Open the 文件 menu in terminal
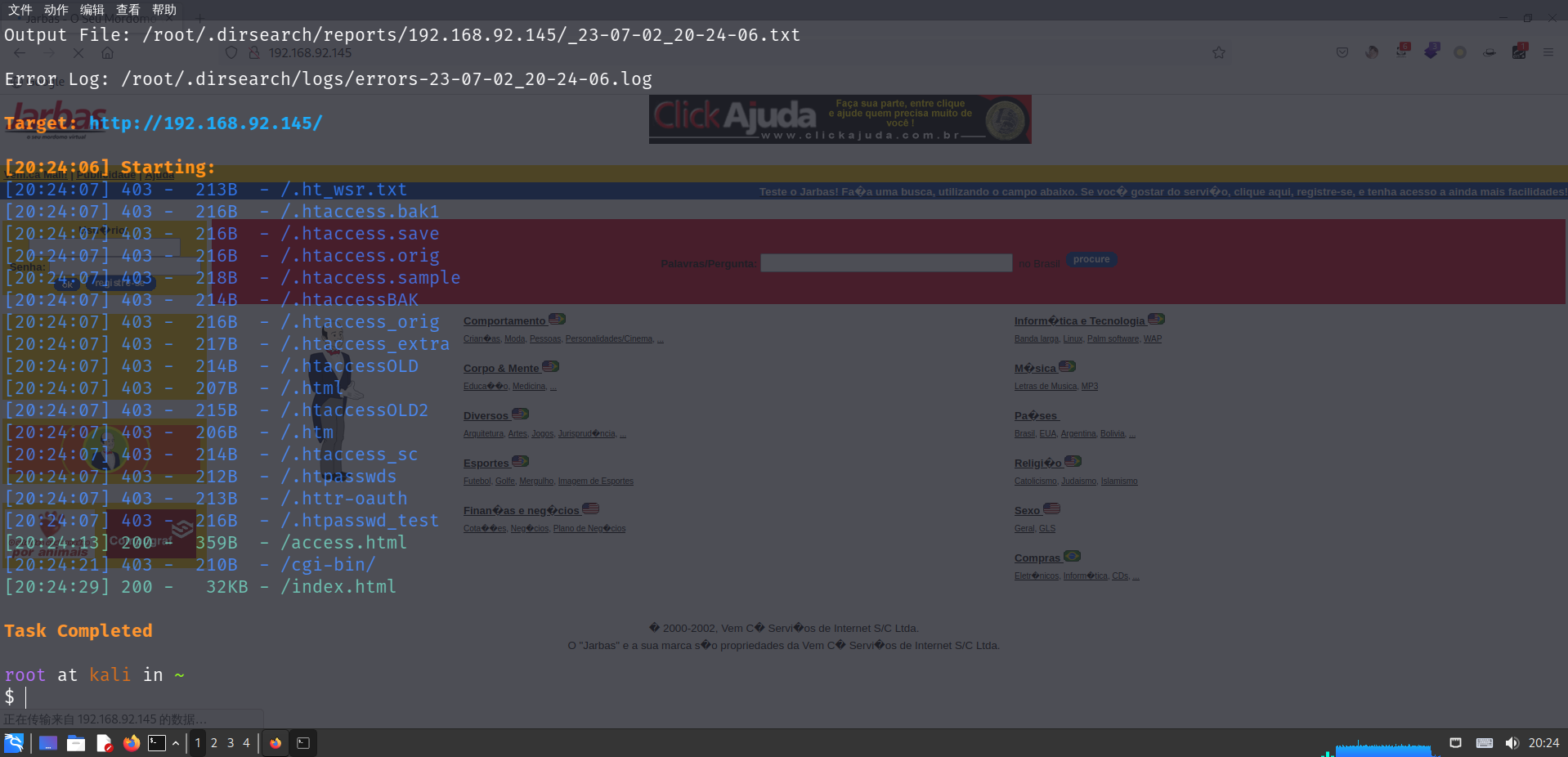This screenshot has height=757, width=1568. [x=20, y=10]
